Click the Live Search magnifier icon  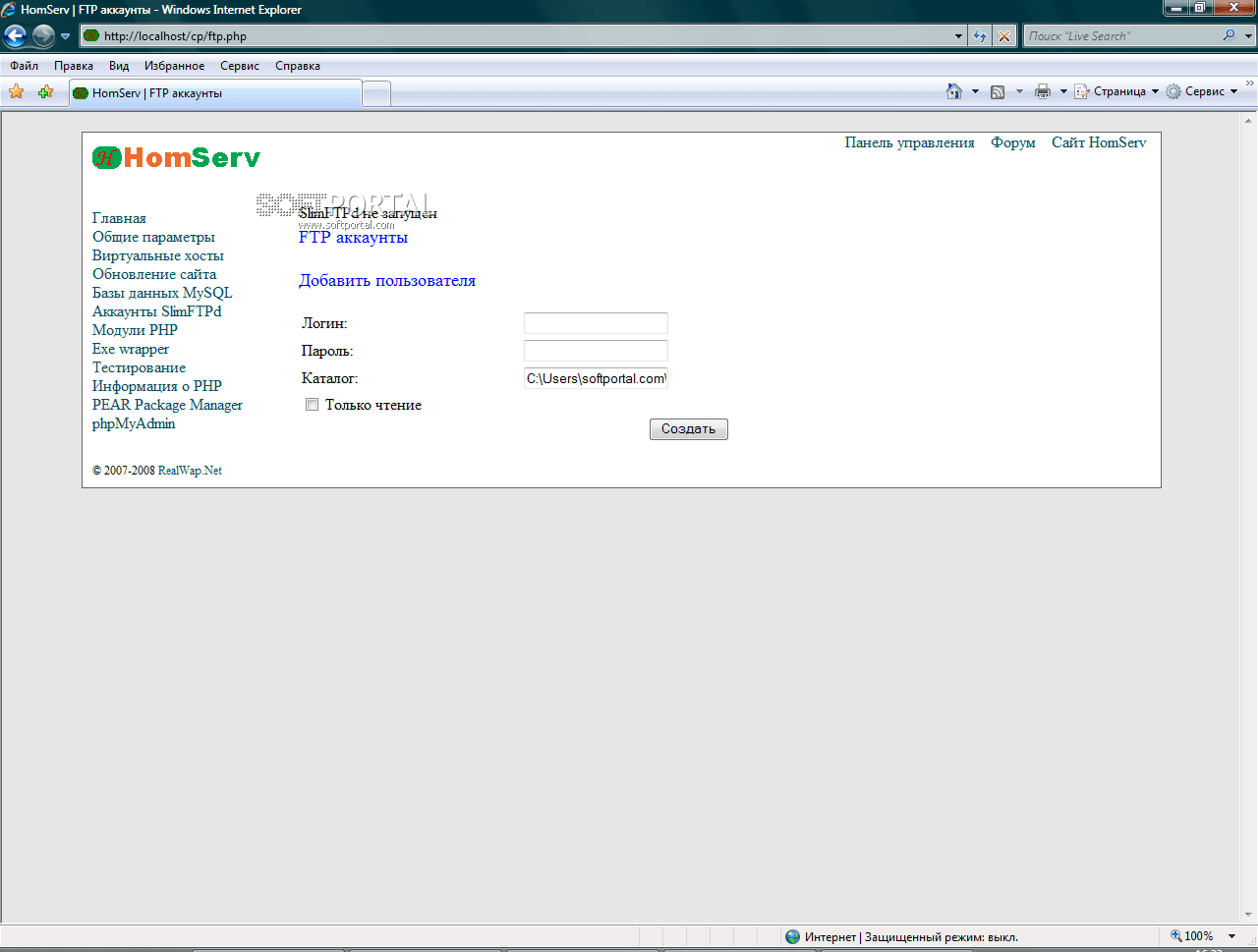1229,35
